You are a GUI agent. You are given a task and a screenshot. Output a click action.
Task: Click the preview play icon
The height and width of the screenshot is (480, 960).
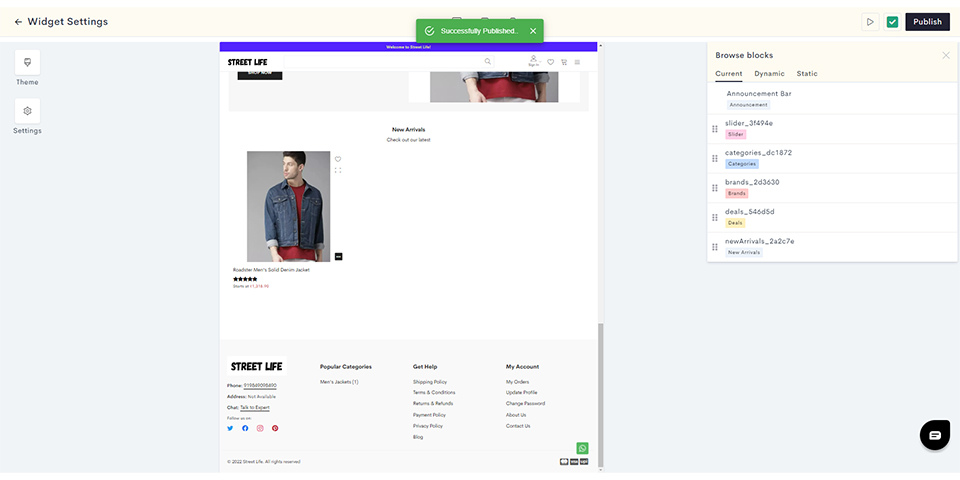(870, 21)
